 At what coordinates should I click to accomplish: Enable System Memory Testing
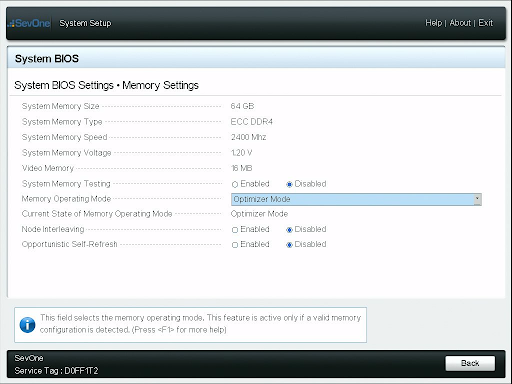(235, 184)
